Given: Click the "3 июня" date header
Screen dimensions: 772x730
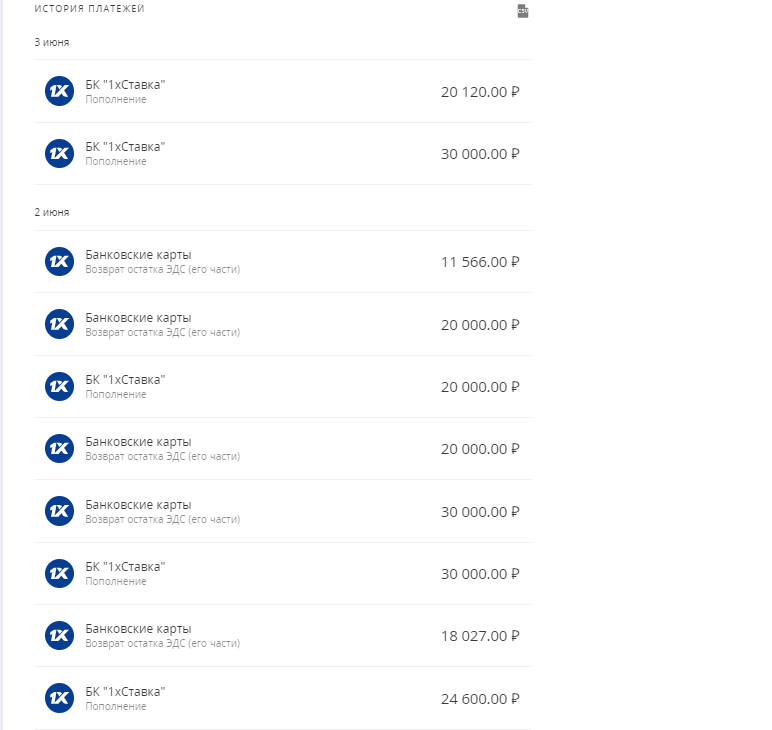Looking at the screenshot, I should (x=52, y=42).
